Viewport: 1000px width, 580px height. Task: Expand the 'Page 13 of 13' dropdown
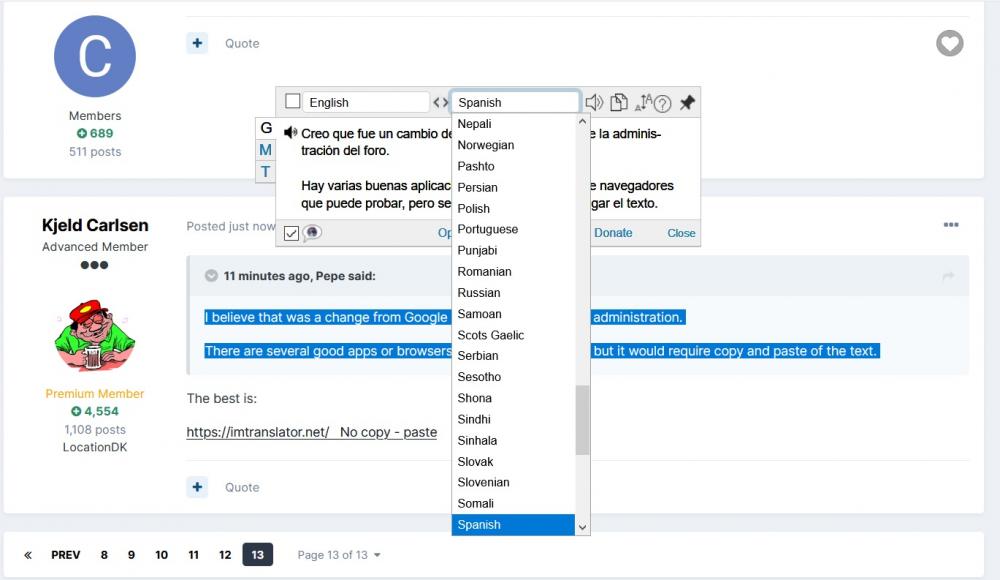pyautogui.click(x=339, y=555)
